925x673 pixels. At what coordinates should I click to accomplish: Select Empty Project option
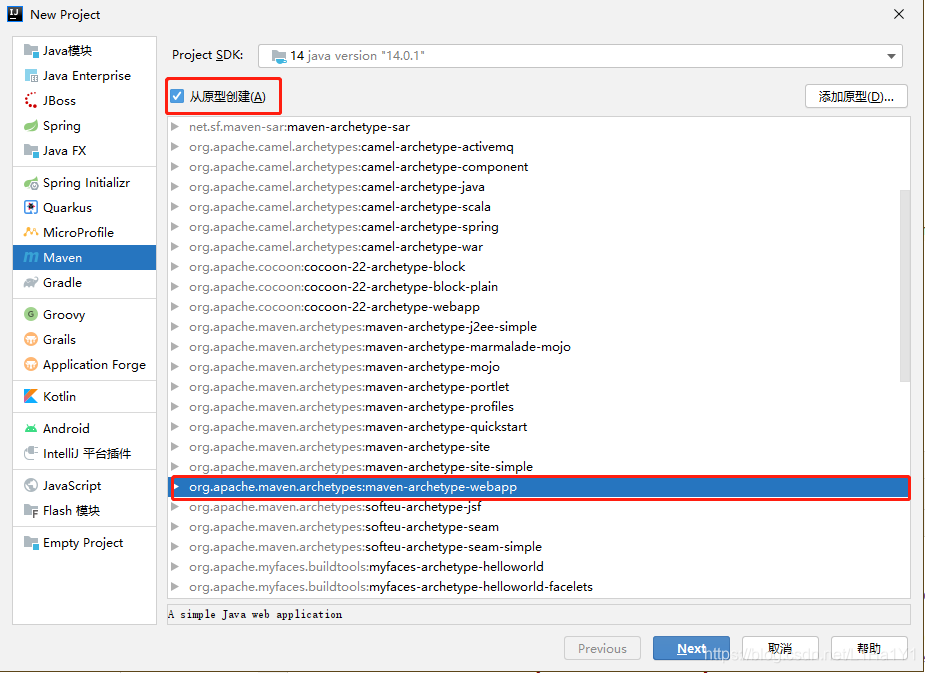[x=83, y=543]
